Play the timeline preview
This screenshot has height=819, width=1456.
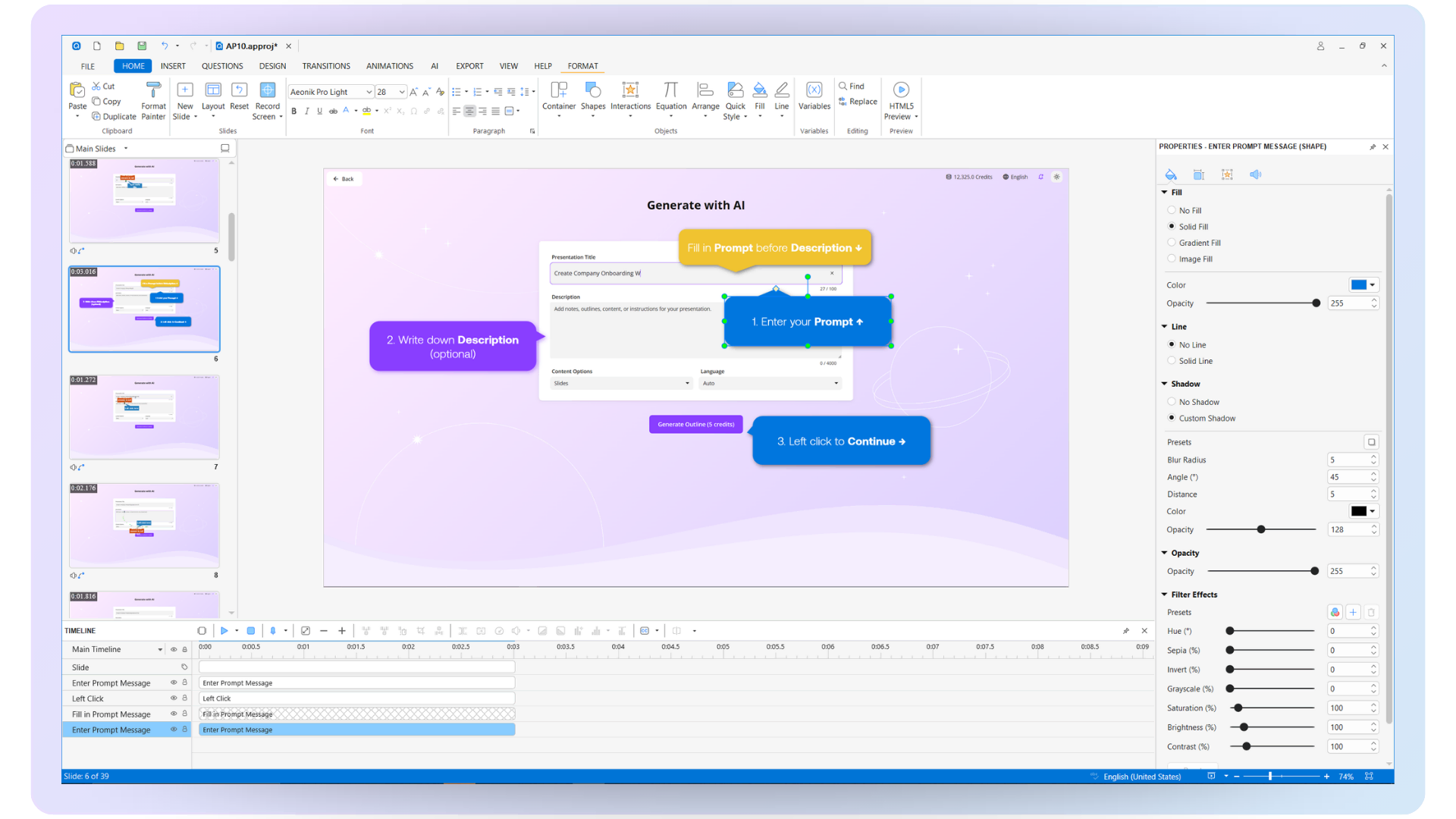pos(224,631)
